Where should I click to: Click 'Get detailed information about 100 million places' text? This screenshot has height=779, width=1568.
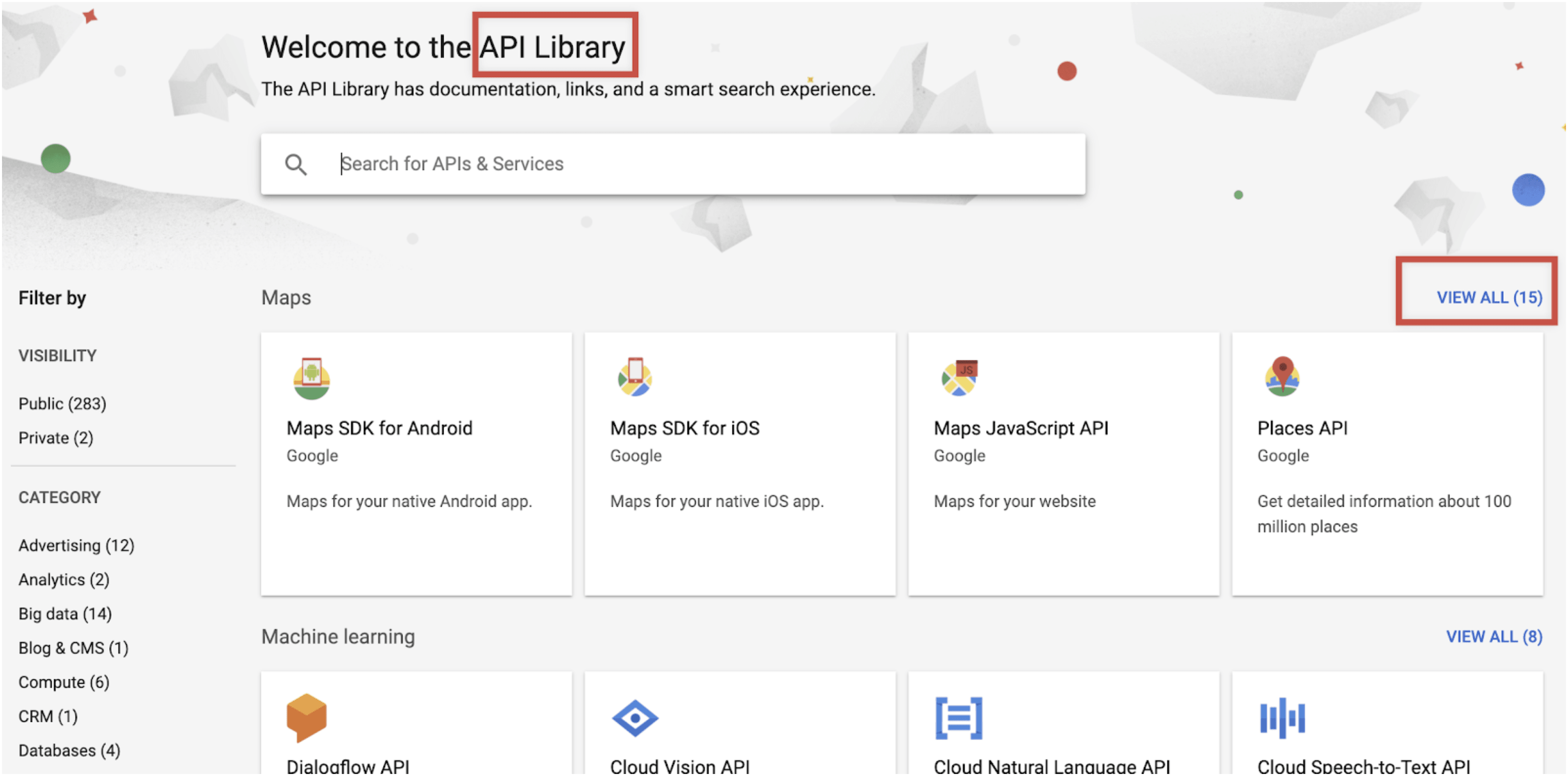pos(1384,514)
